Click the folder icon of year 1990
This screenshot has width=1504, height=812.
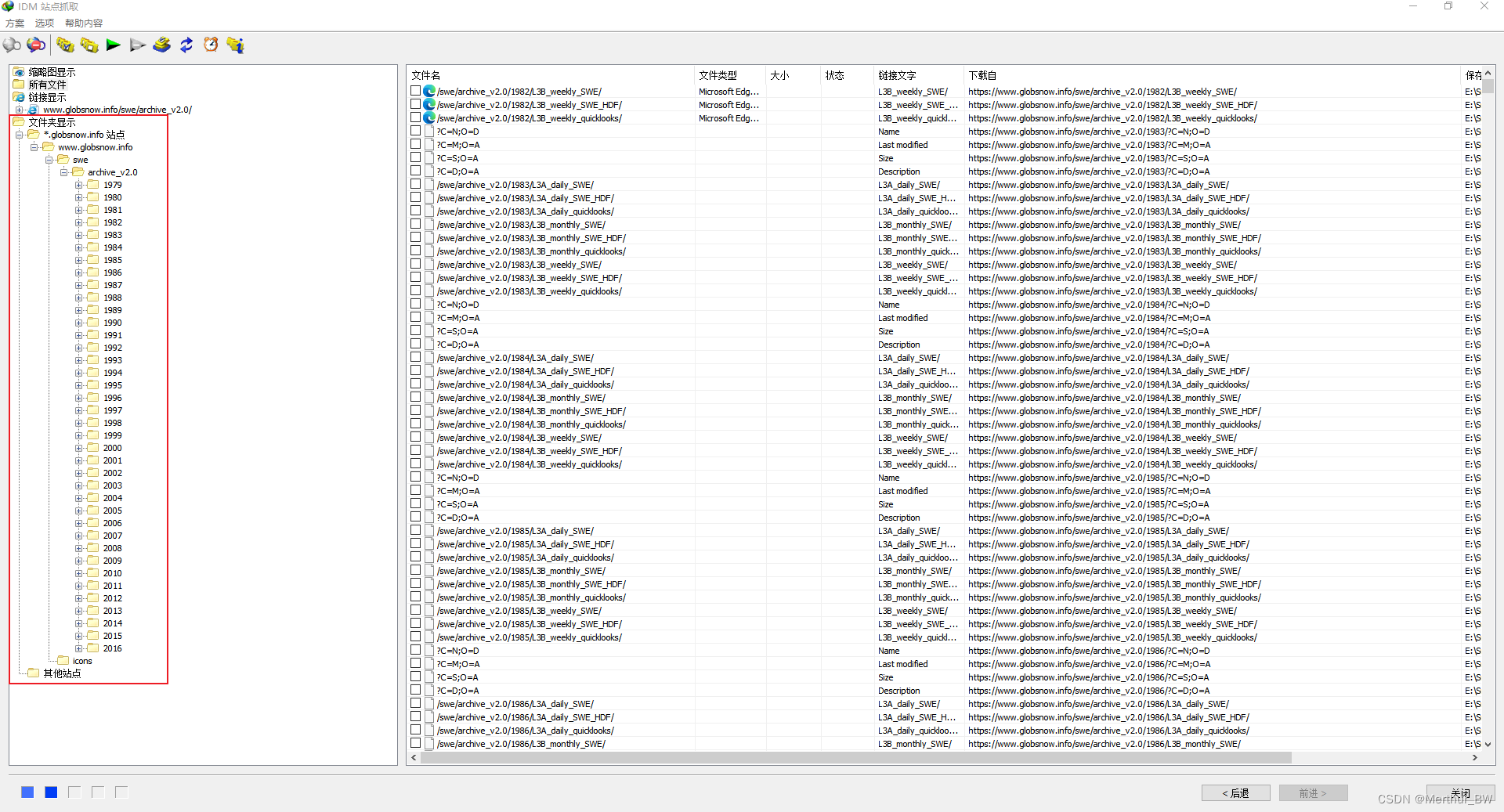point(93,323)
